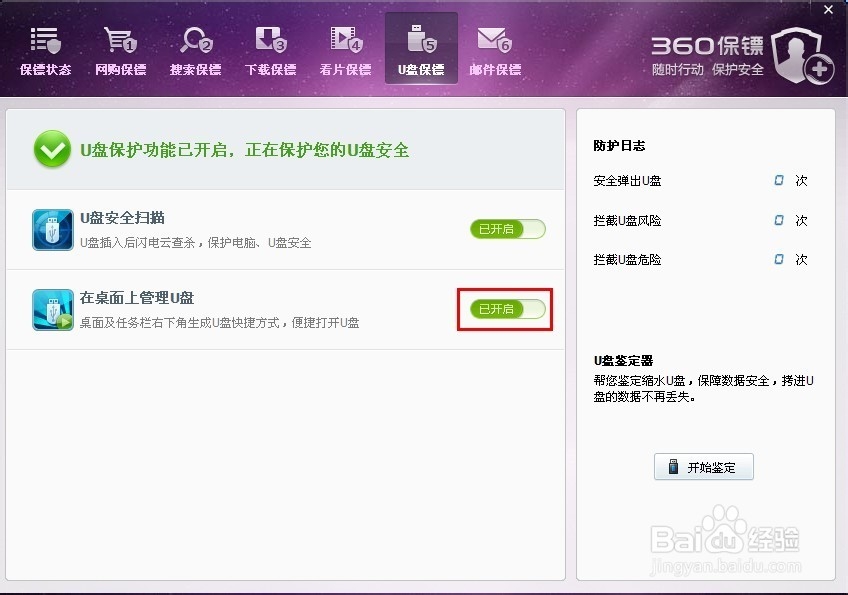Viewport: 848px width, 595px height.
Task: Toggle the 在桌面上管理U盘 switch
Action: (x=508, y=309)
